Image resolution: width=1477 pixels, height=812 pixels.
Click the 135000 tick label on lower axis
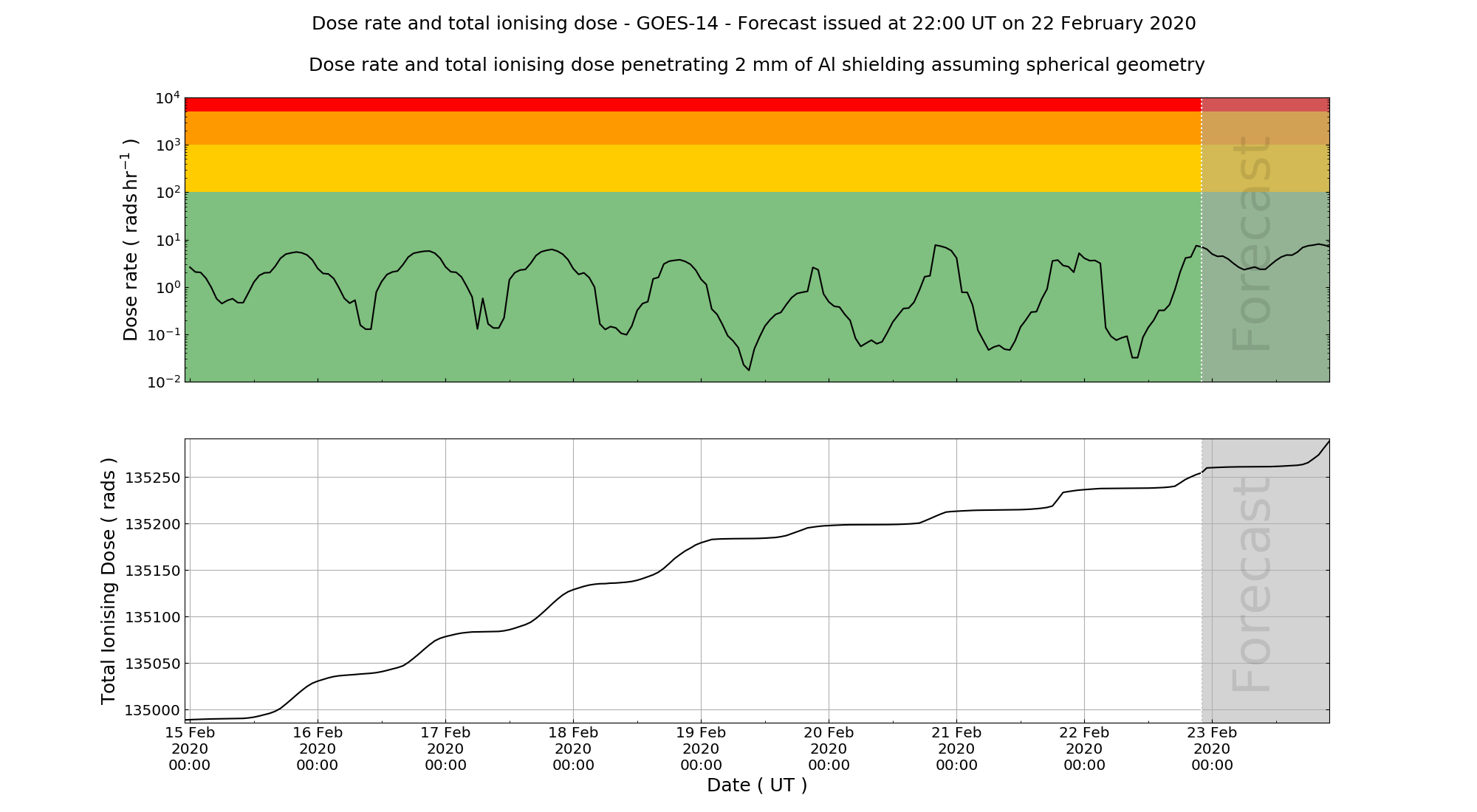tap(151, 710)
